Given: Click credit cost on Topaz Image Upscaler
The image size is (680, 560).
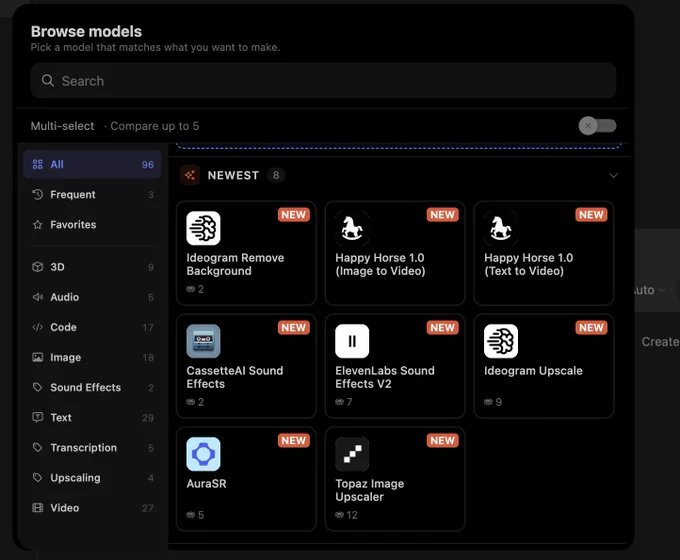Looking at the screenshot, I should (x=346, y=515).
